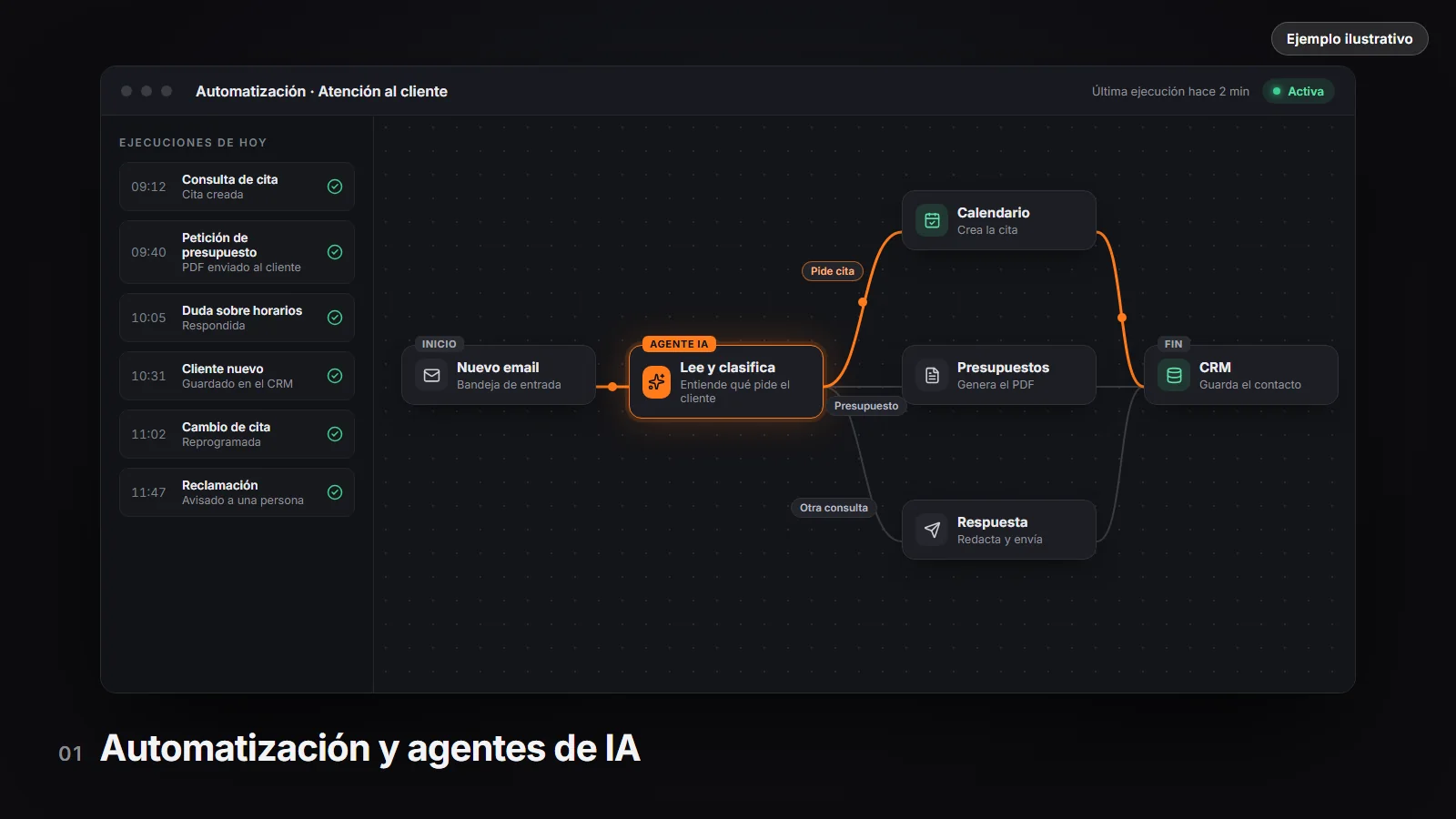Click the check icon for Reclamación
Viewport: 1456px width, 819px height.
point(335,492)
